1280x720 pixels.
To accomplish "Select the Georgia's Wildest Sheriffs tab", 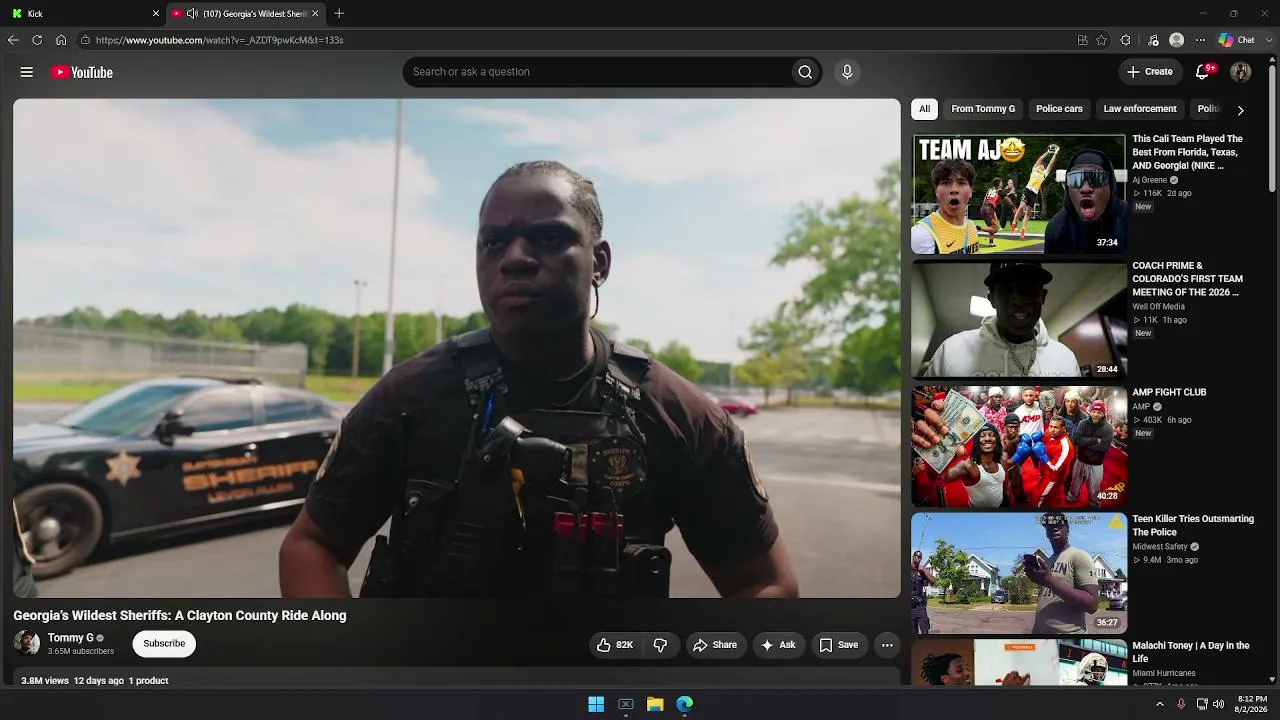I will [246, 14].
